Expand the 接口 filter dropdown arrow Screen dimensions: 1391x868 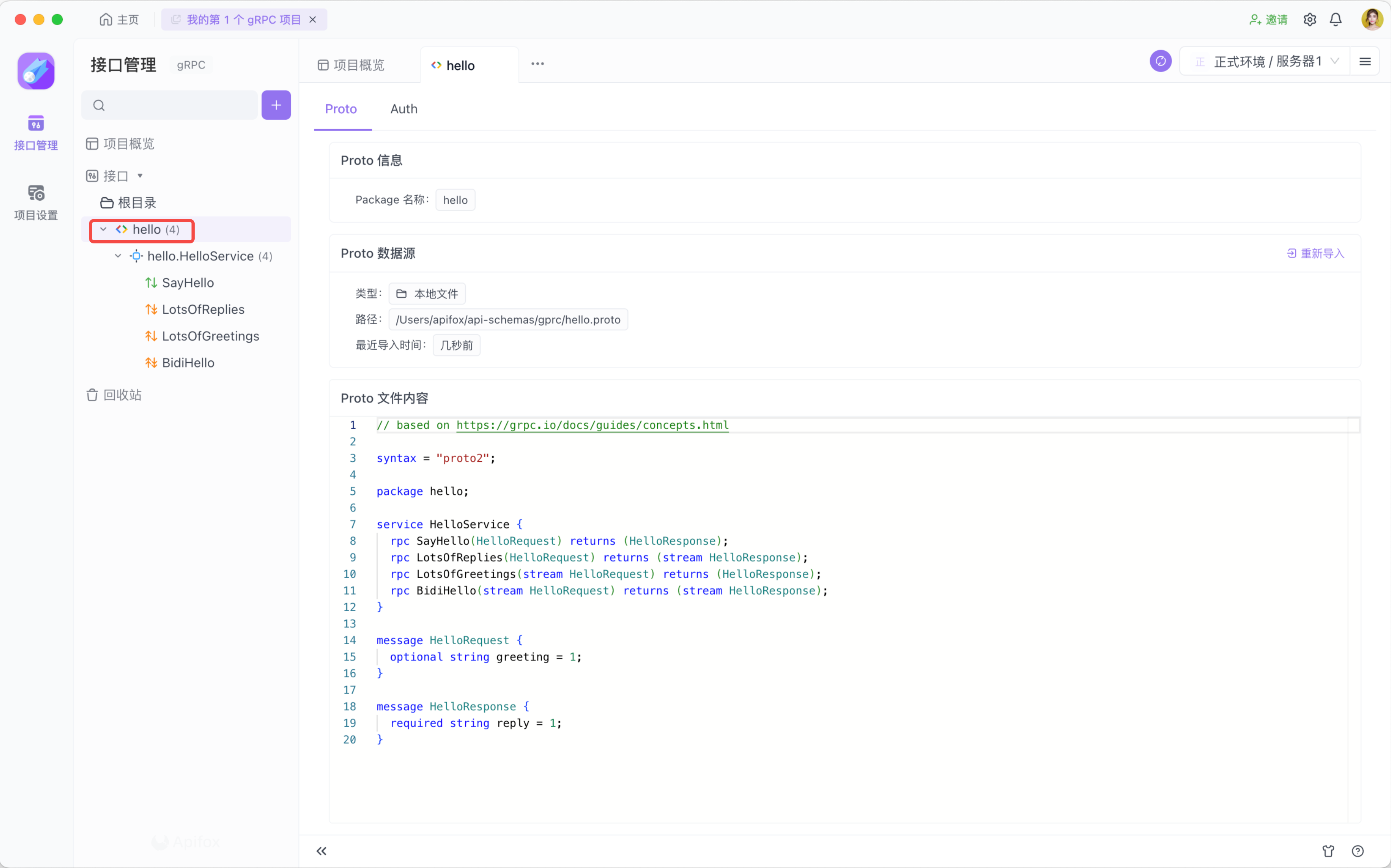tap(140, 176)
